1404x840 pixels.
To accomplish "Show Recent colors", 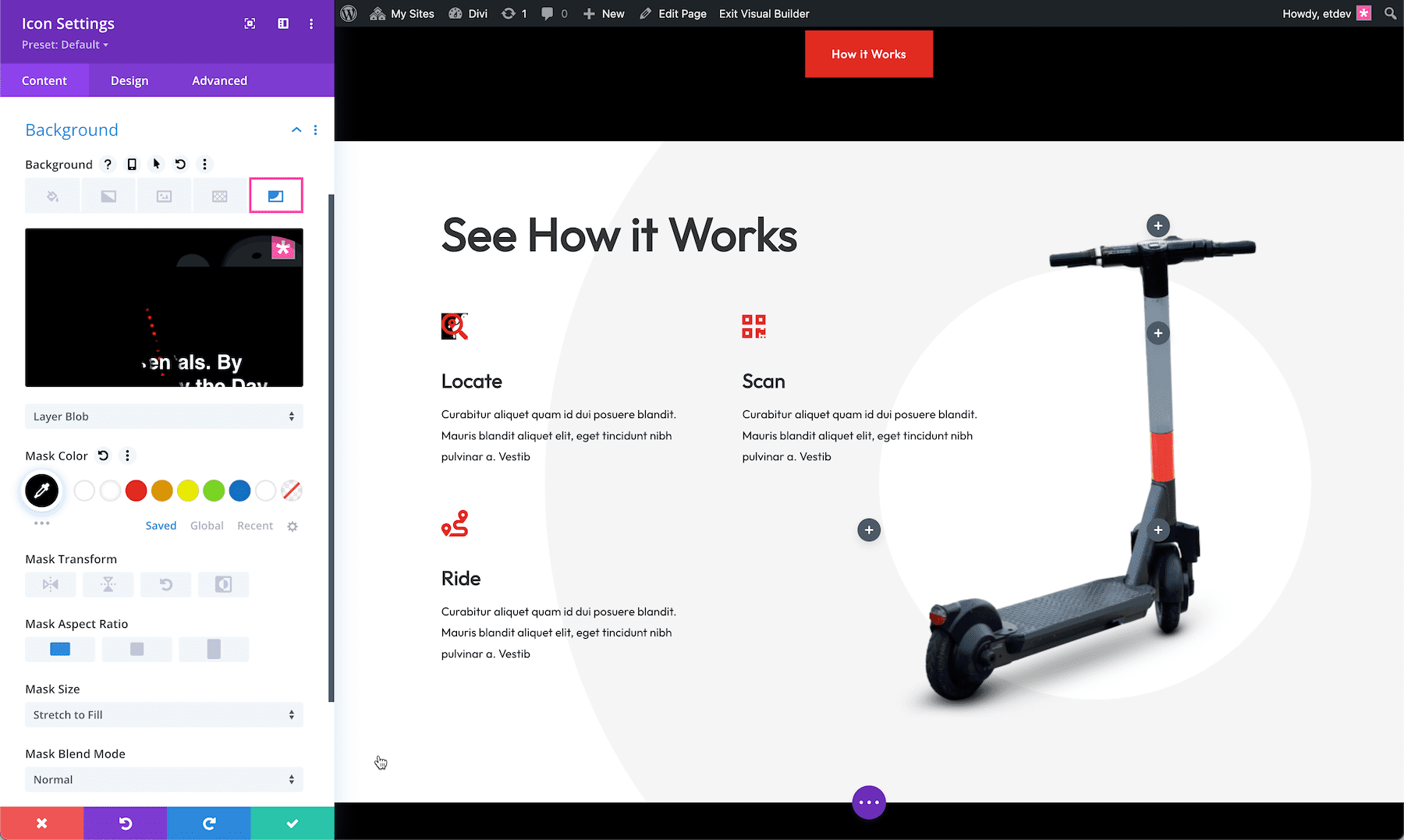I will (x=255, y=526).
